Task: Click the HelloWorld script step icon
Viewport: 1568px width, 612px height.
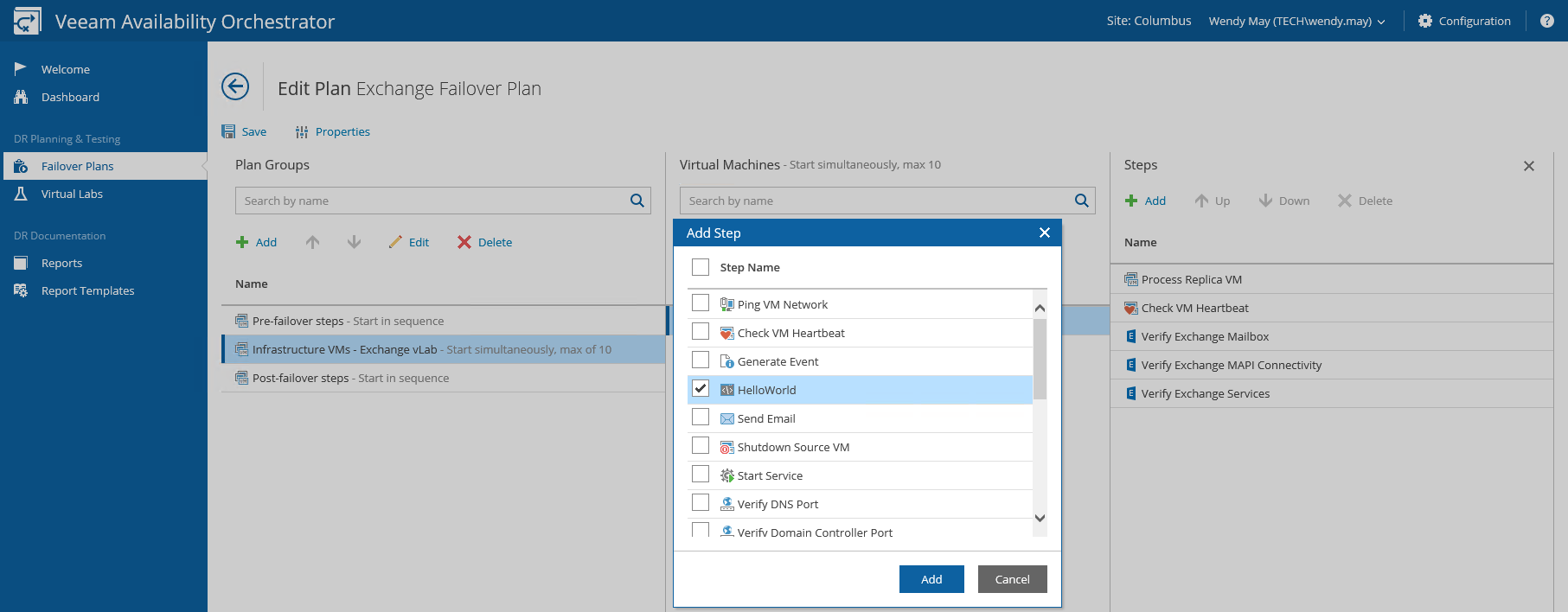Action: click(727, 390)
